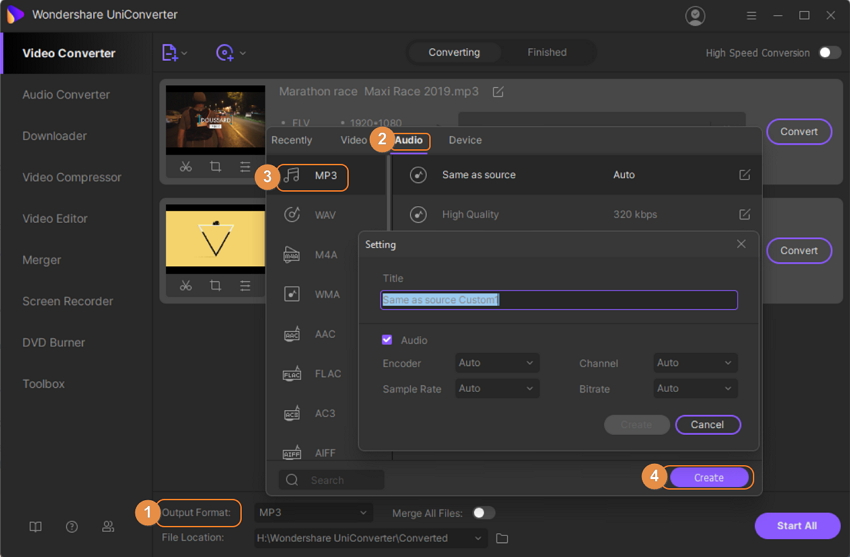Rename file using pencil icon beside title

coord(498,92)
